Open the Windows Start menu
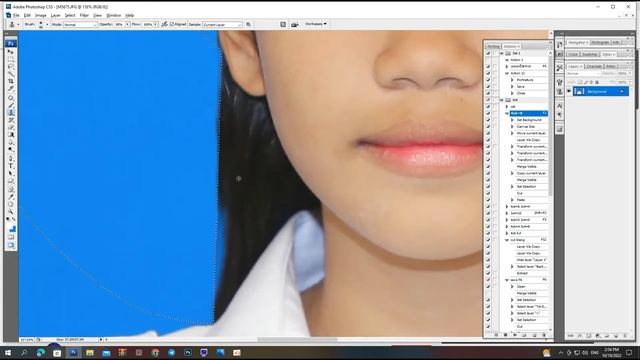640x360 pixels. 8,353
